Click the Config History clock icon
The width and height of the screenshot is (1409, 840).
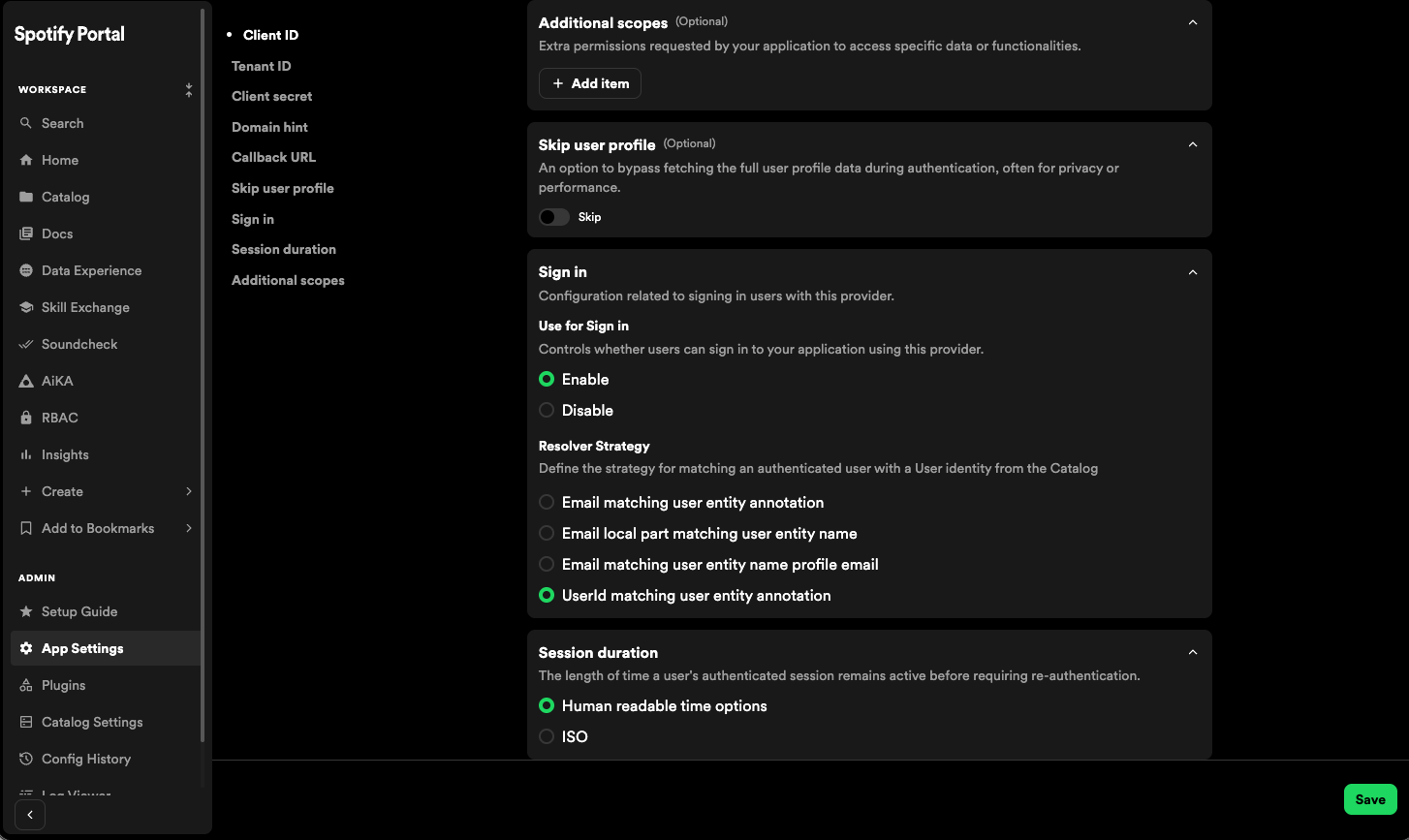pyautogui.click(x=26, y=759)
